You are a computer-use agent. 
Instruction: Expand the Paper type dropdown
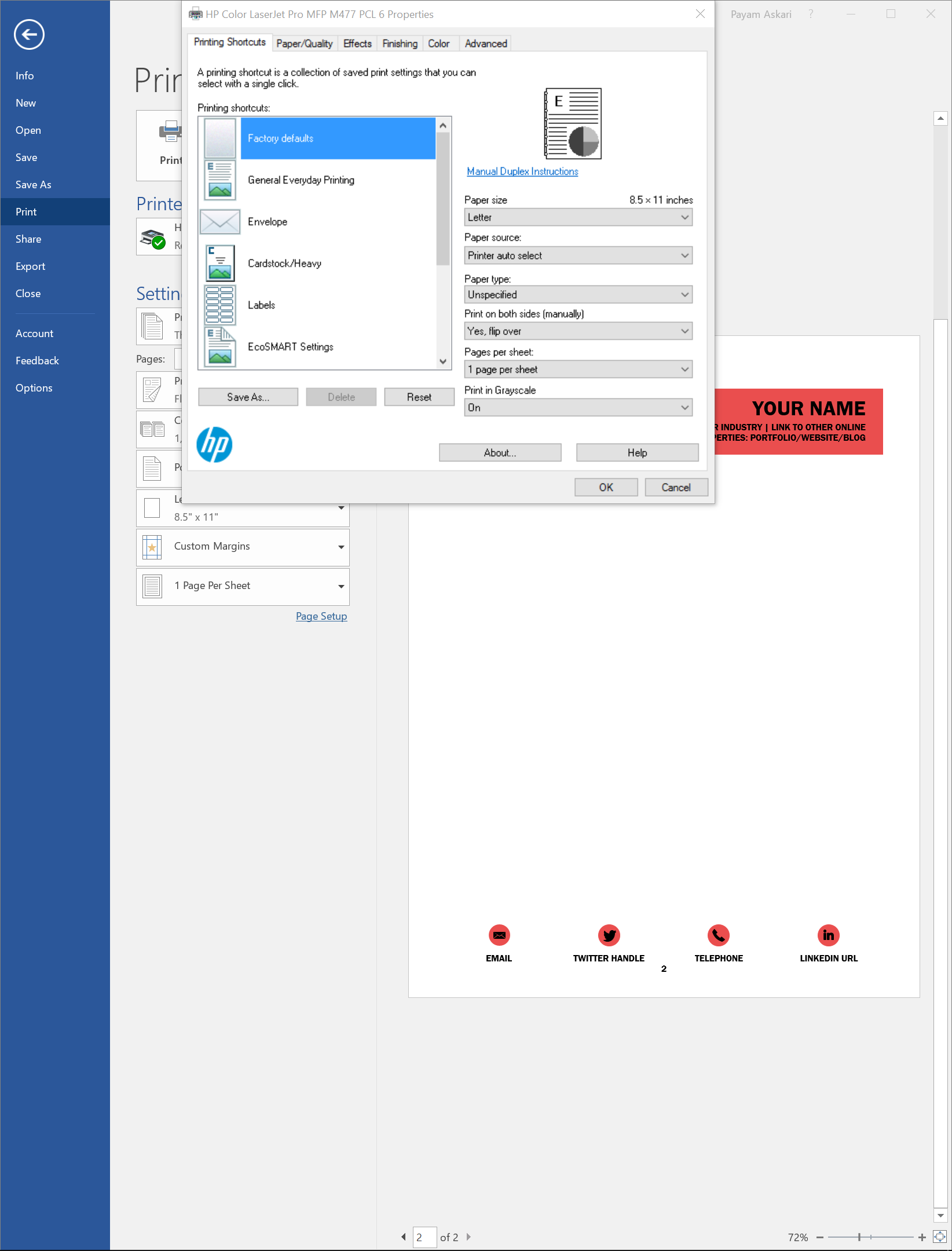[x=578, y=295]
